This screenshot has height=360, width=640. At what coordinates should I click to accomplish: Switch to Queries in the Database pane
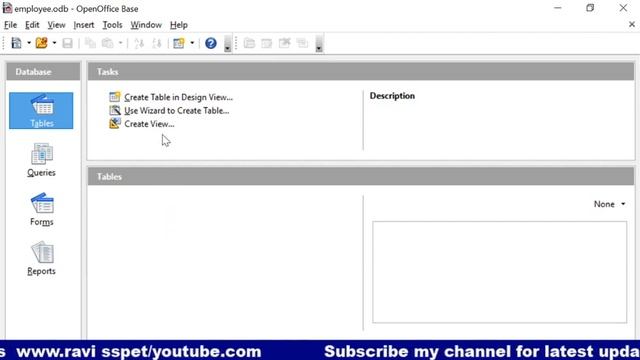tap(41, 160)
